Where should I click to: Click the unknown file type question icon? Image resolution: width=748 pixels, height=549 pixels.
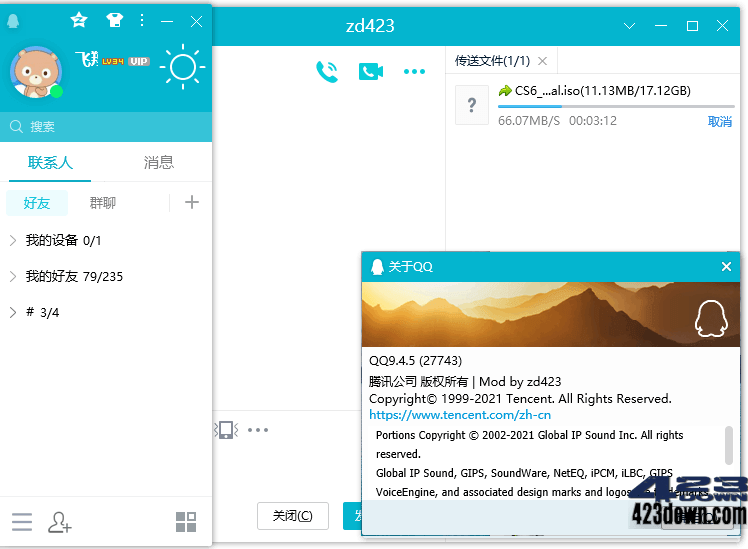(x=472, y=105)
